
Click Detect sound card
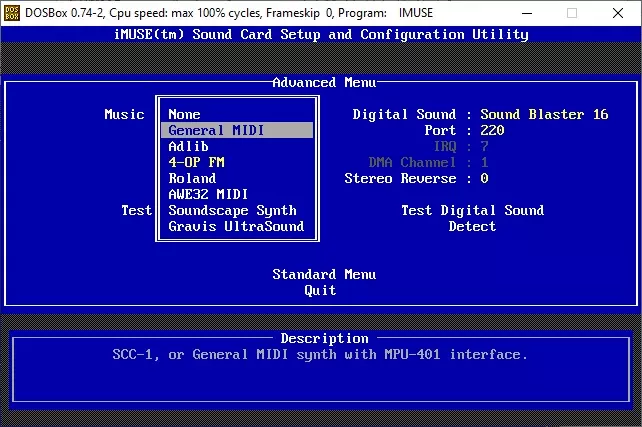[472, 226]
